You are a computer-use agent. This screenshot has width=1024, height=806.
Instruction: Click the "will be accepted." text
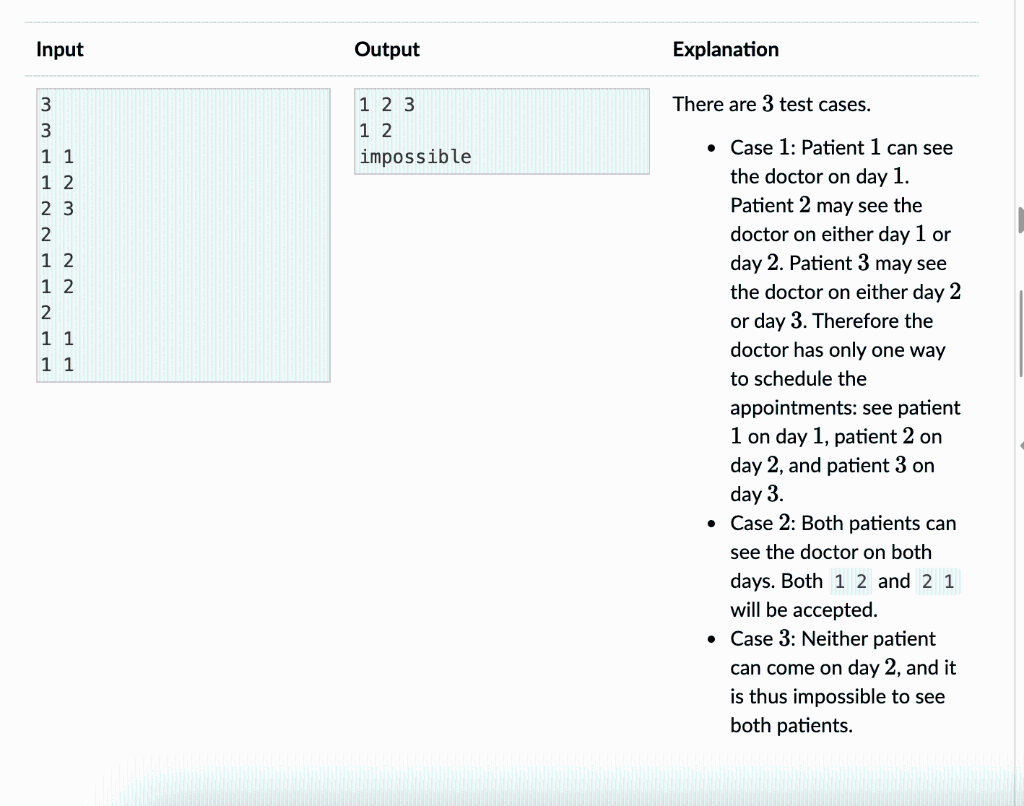[803, 609]
